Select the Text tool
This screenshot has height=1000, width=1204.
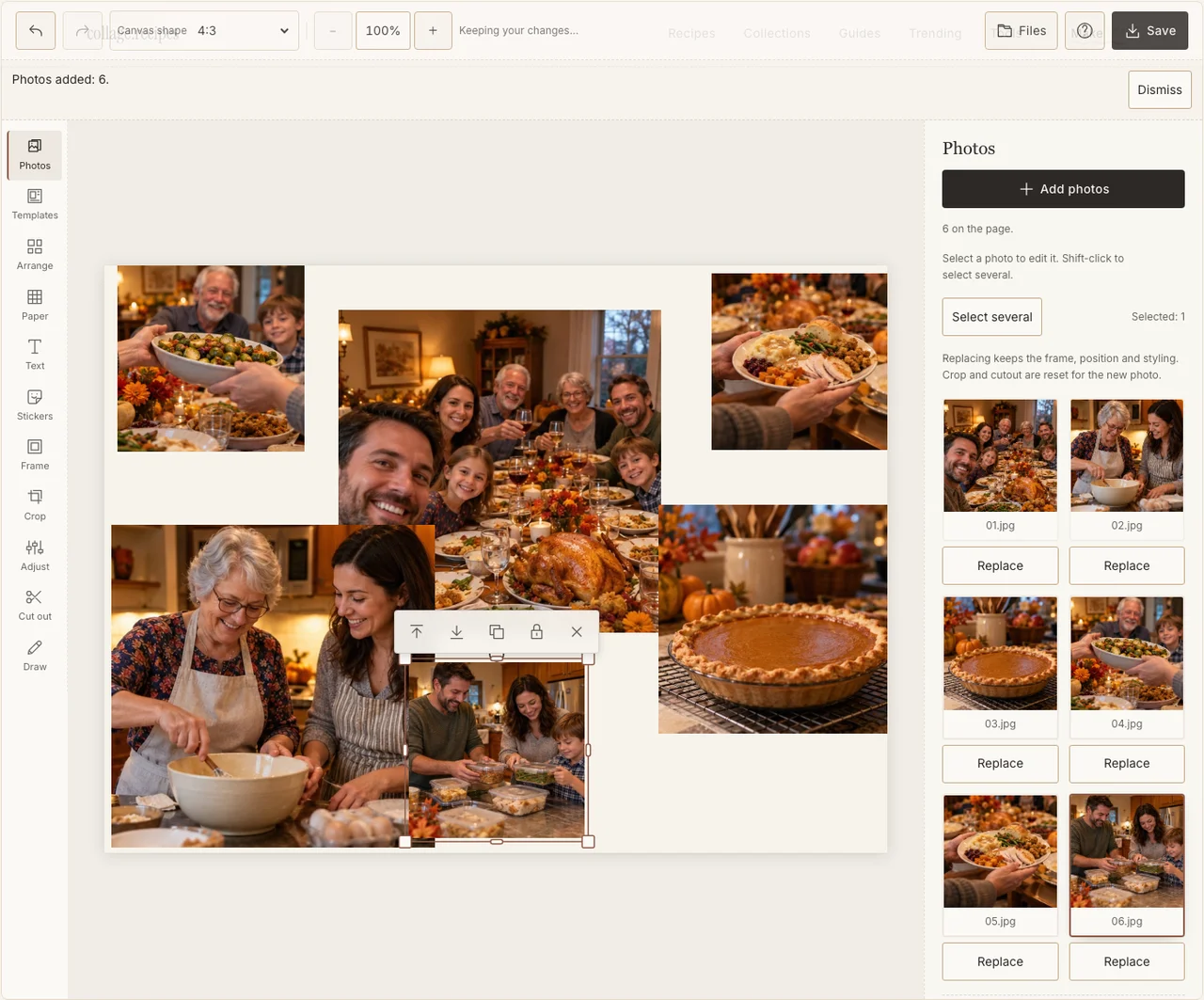35,356
